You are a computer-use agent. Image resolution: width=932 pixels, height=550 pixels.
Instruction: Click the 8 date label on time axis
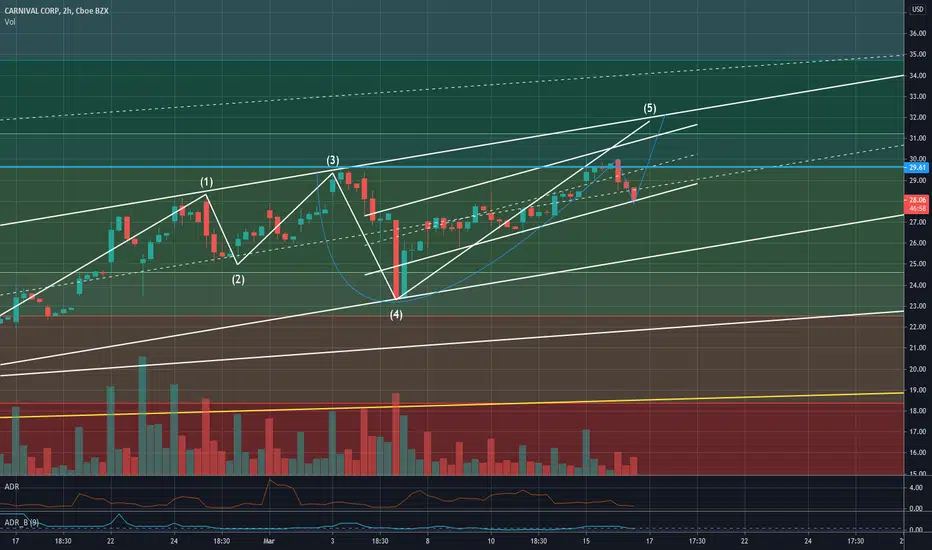pos(427,541)
